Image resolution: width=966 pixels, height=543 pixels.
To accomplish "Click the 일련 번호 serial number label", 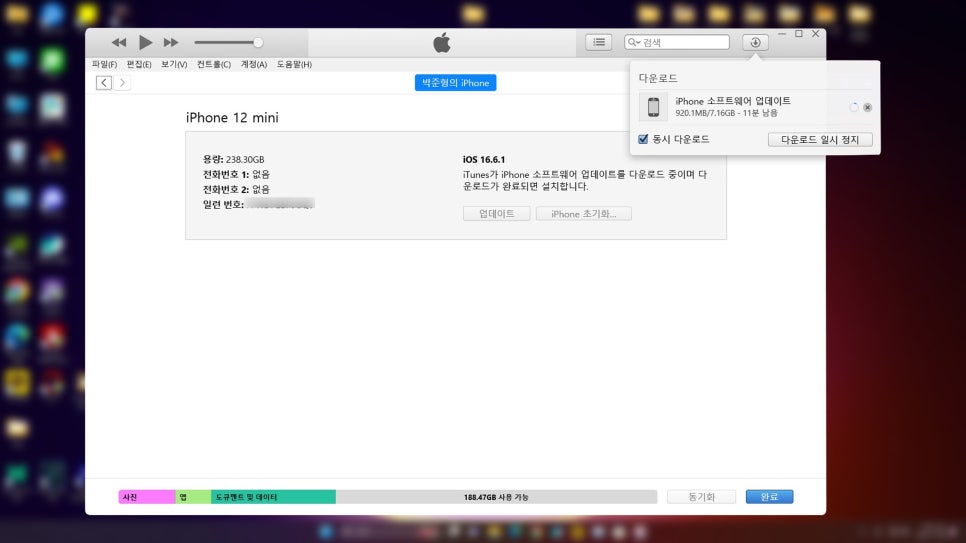I will 223,204.
